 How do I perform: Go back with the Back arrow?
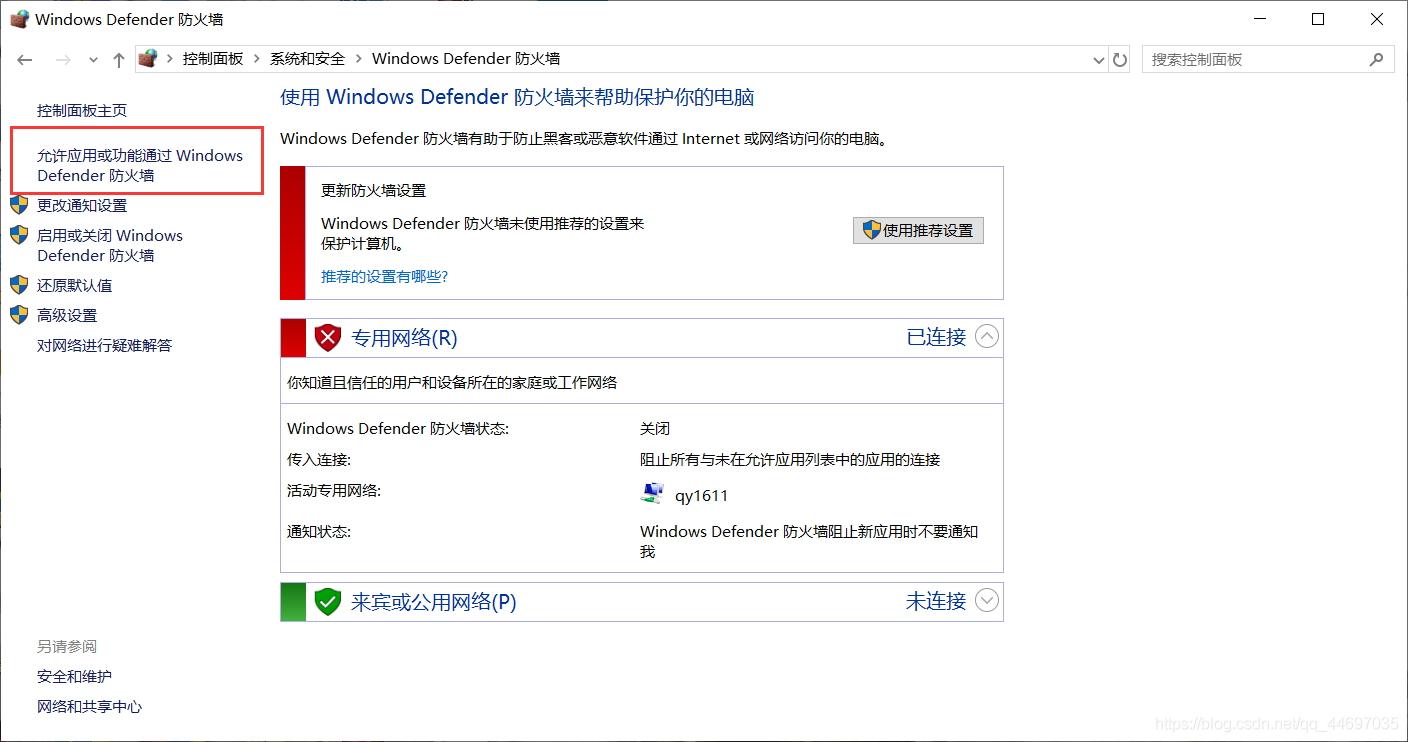[x=25, y=60]
